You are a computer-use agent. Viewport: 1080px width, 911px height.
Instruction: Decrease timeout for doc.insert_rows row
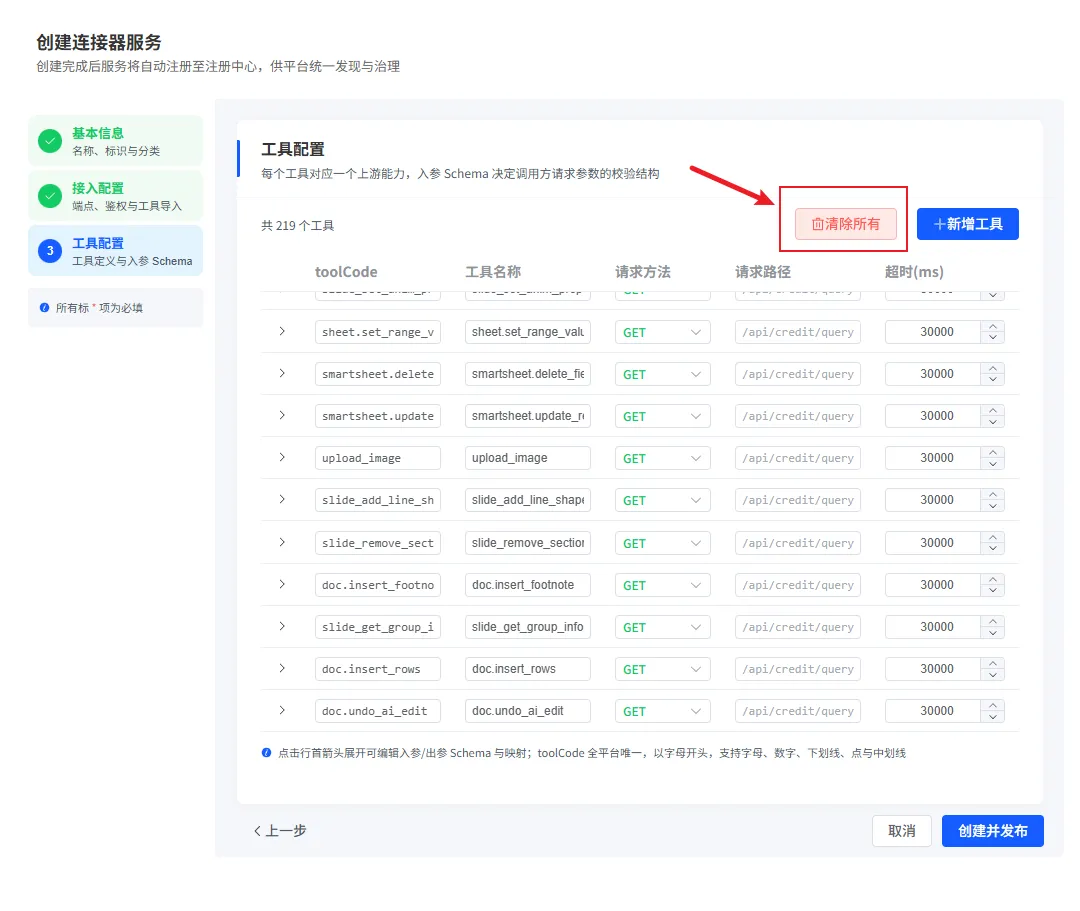click(993, 675)
